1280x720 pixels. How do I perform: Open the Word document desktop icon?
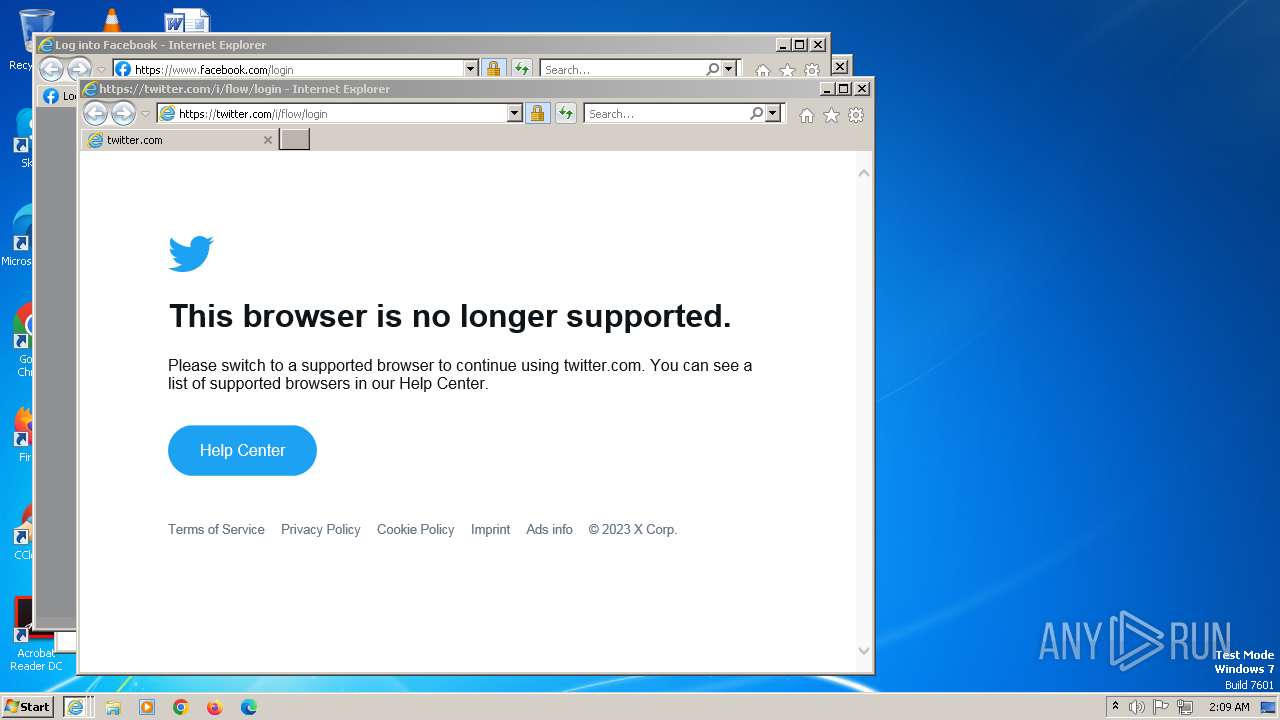tap(187, 20)
